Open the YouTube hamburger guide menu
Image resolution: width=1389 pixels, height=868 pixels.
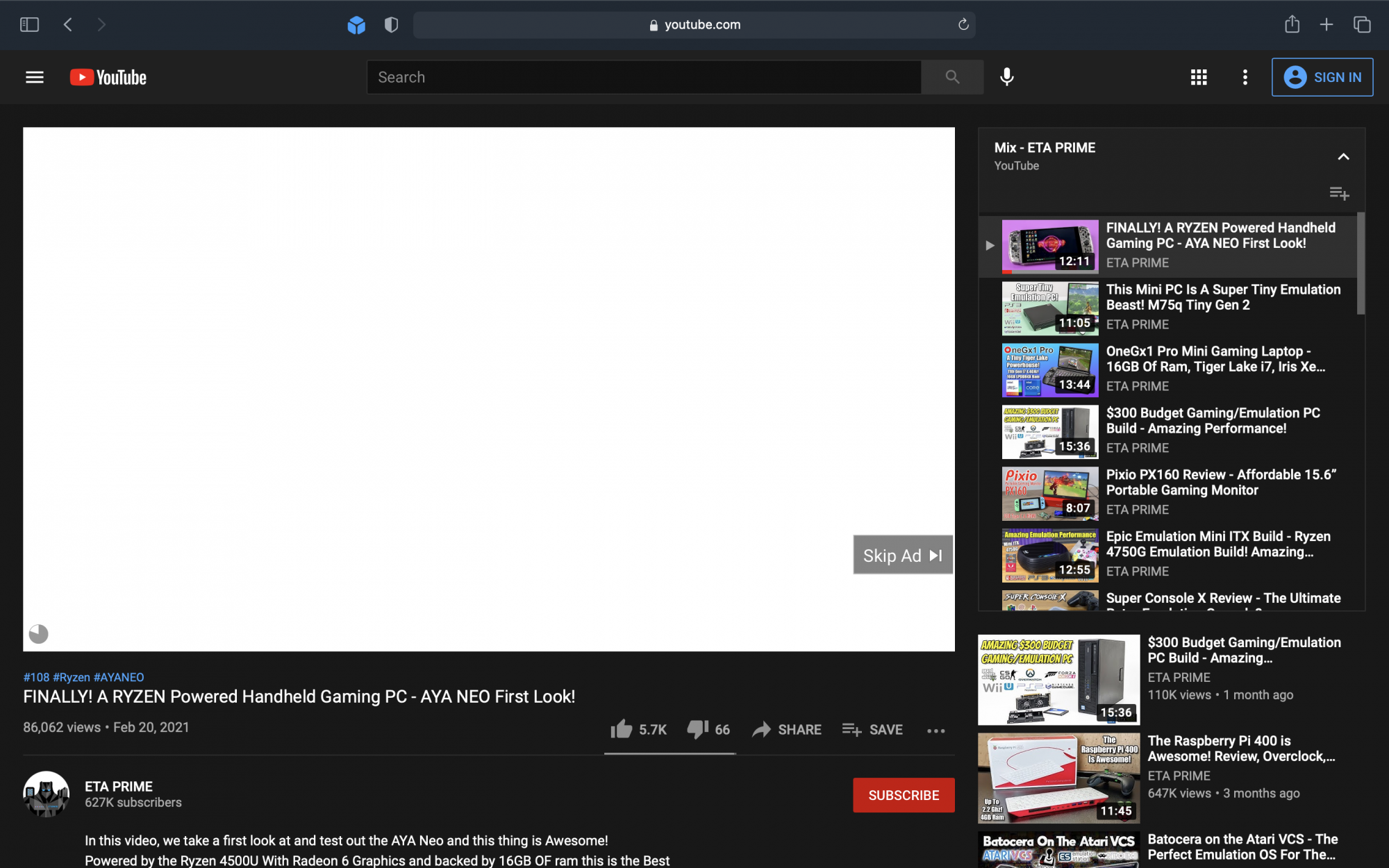pos(35,77)
